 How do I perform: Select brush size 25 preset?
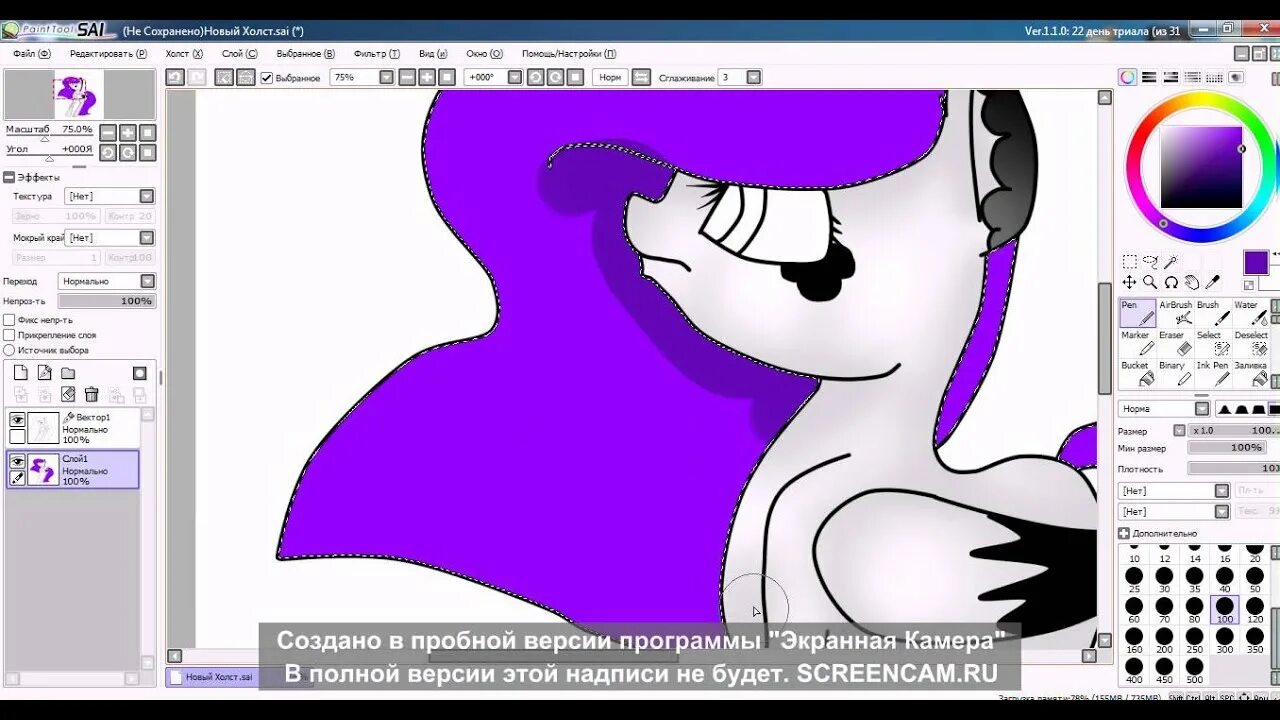[x=1134, y=580]
